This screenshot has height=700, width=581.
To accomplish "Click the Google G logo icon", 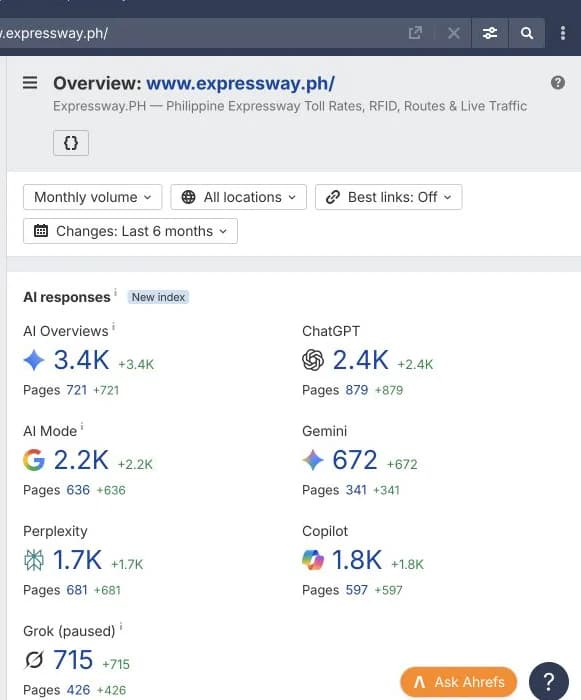I will pos(34,460).
